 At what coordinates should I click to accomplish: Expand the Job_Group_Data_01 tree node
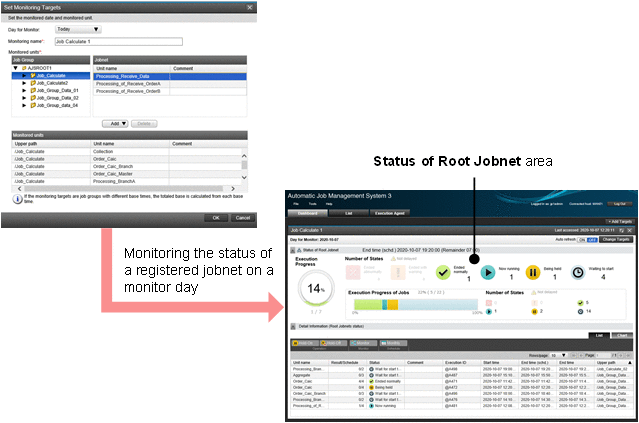click(x=24, y=90)
